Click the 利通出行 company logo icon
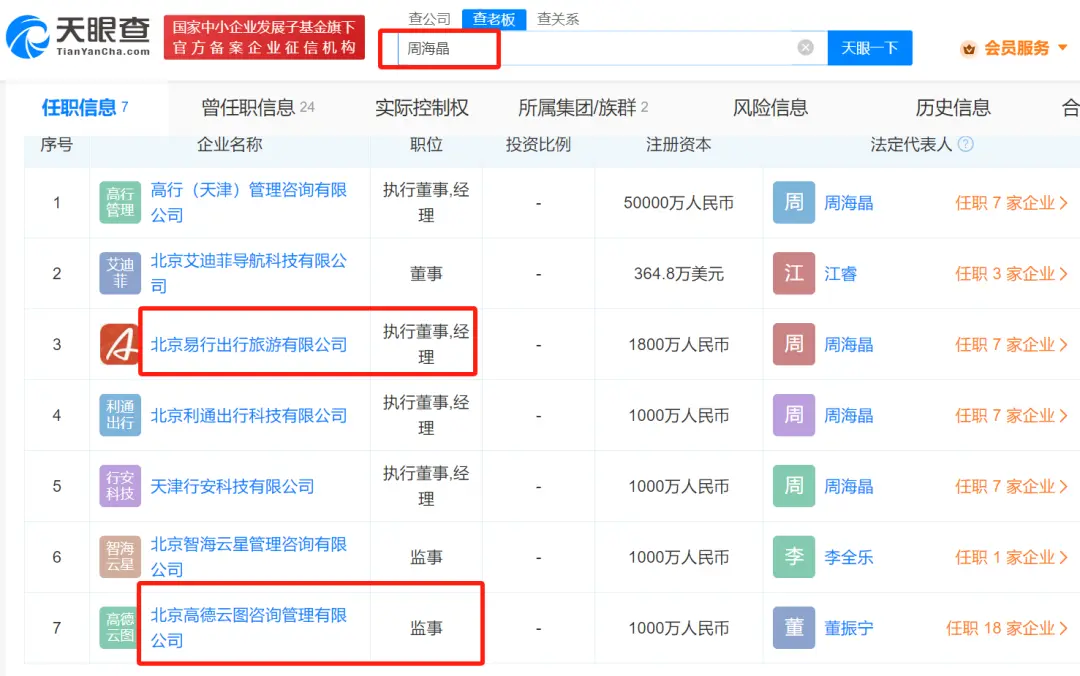Viewport: 1080px width, 676px height. pyautogui.click(x=120, y=416)
